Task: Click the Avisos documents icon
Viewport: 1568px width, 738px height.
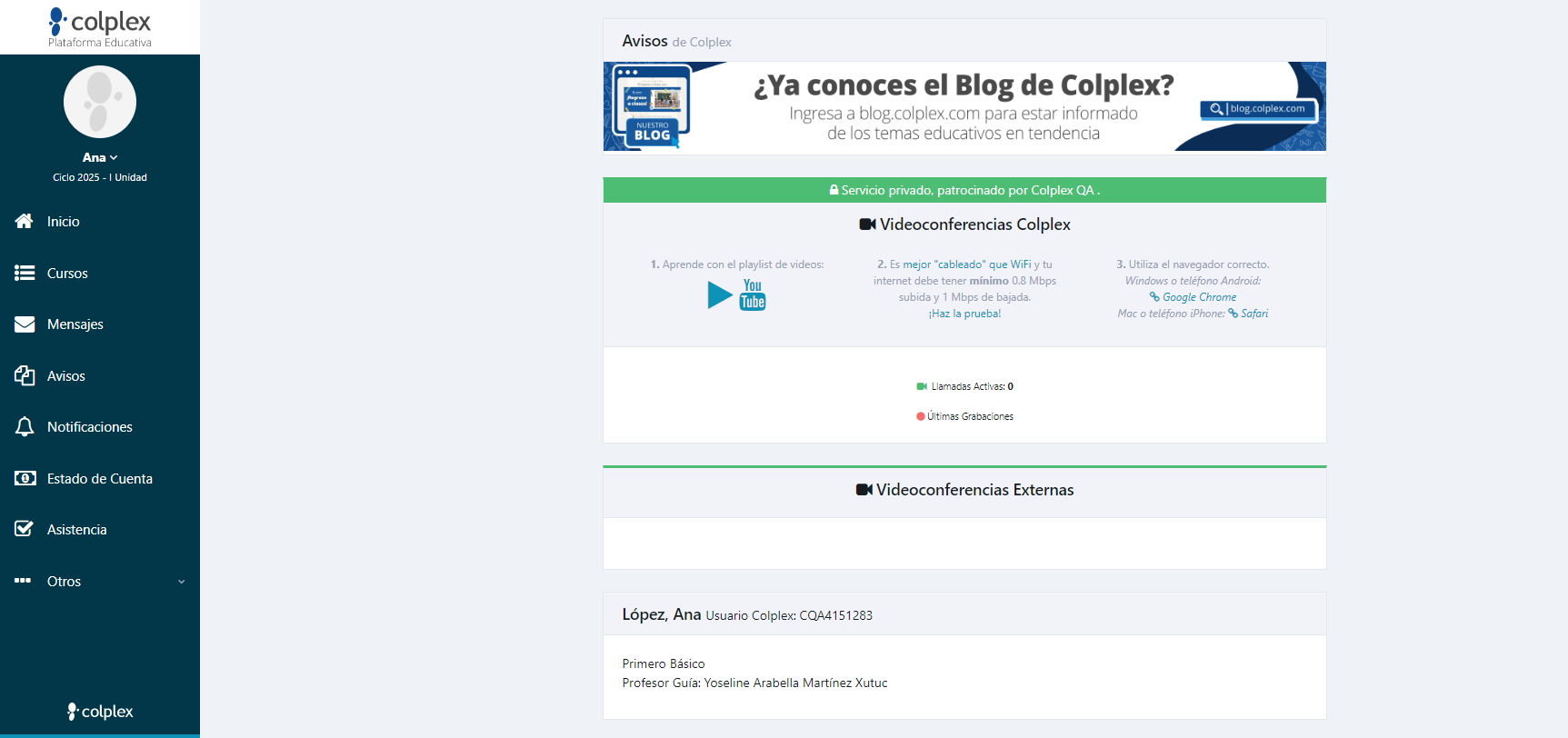Action: [25, 375]
